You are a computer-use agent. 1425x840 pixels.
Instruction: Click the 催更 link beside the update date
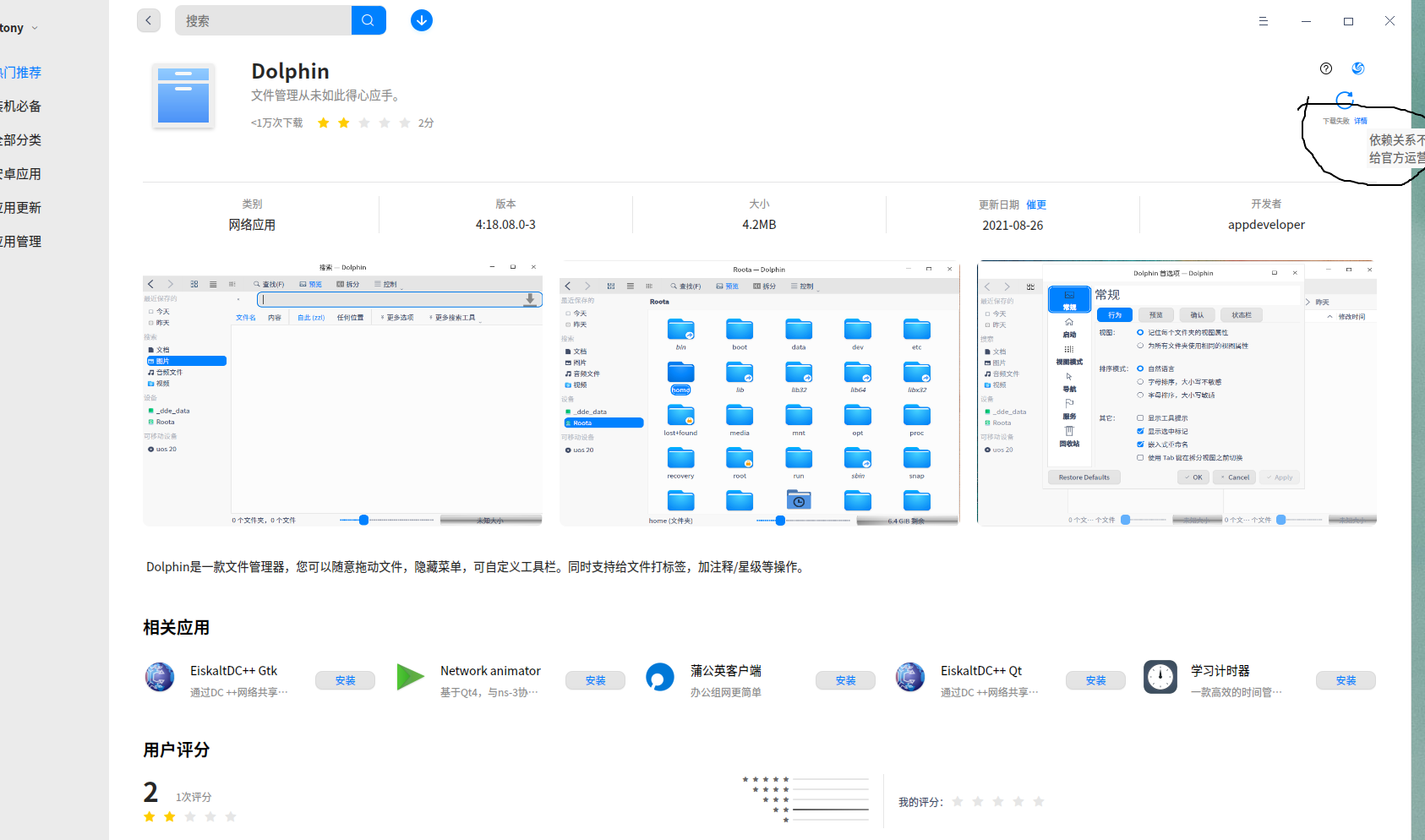1036,204
